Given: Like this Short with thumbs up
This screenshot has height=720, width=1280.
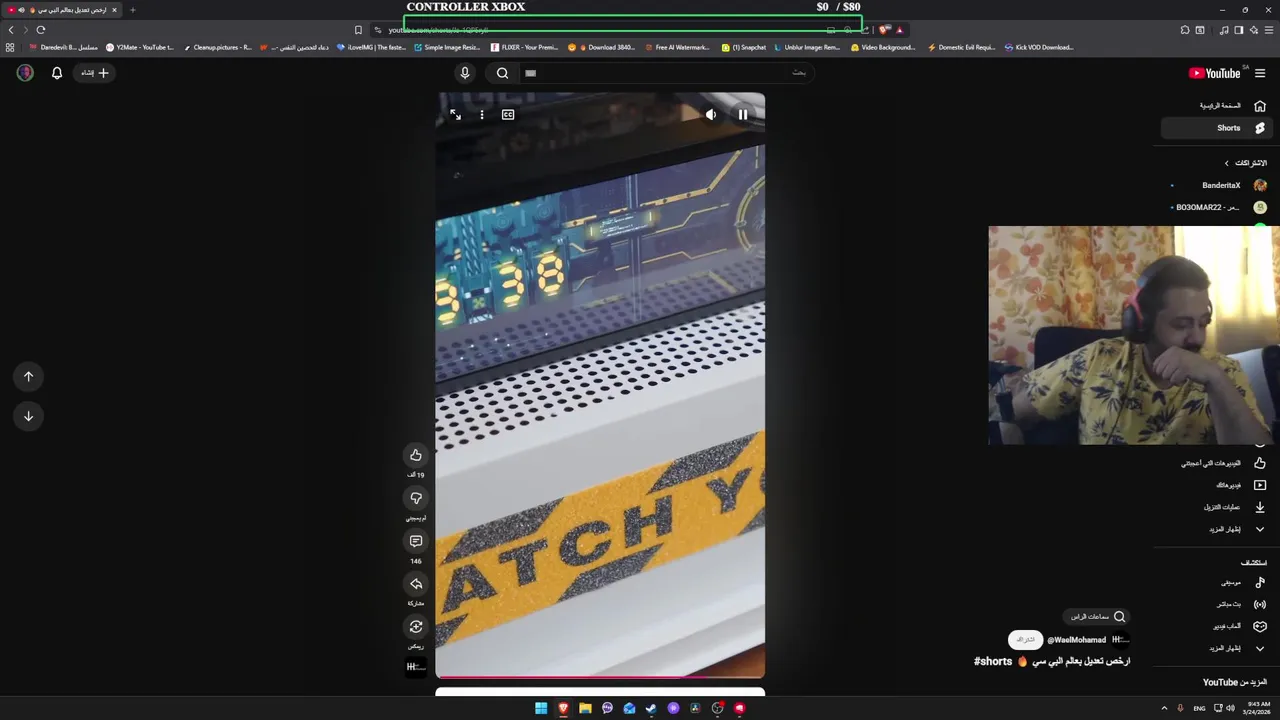Looking at the screenshot, I should click(416, 455).
